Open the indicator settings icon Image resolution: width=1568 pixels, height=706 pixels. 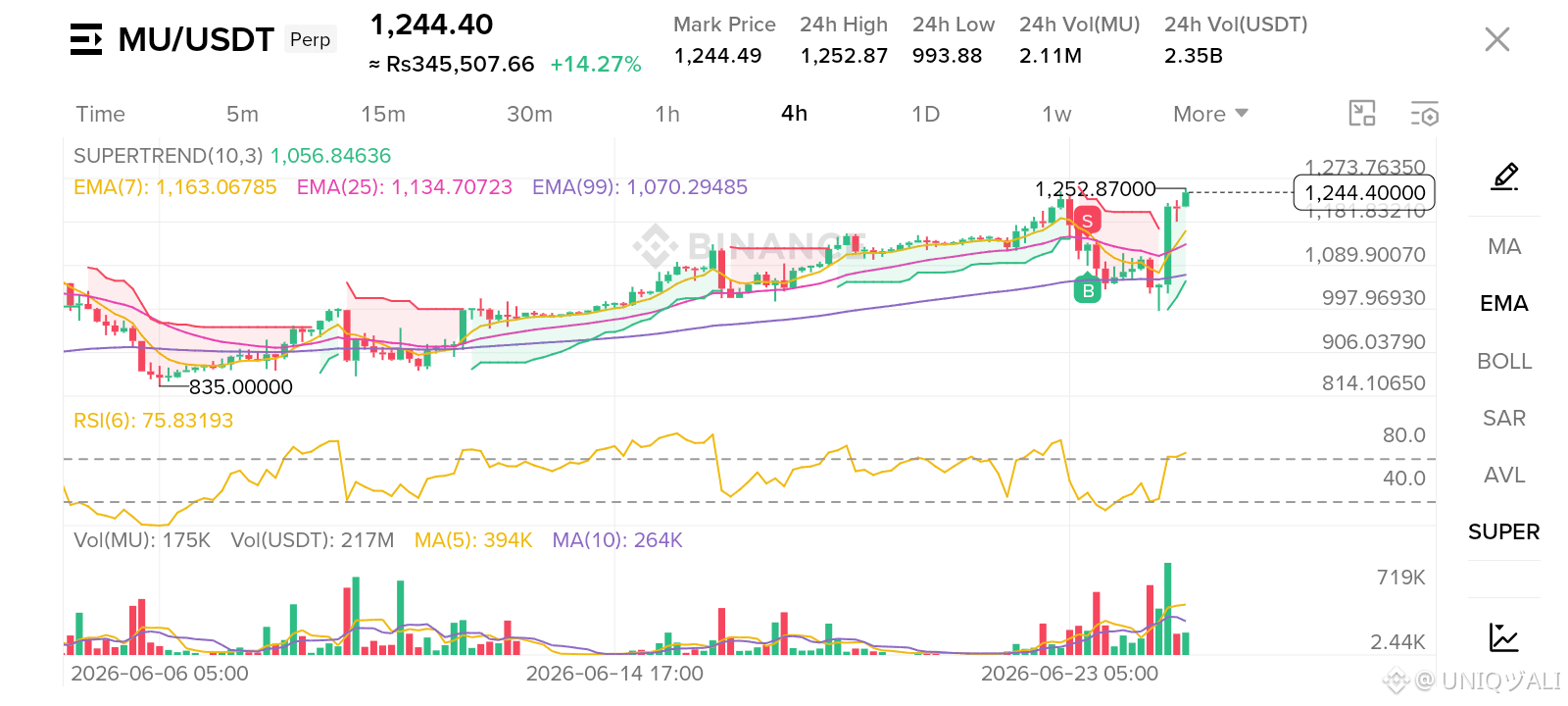pyautogui.click(x=1424, y=114)
